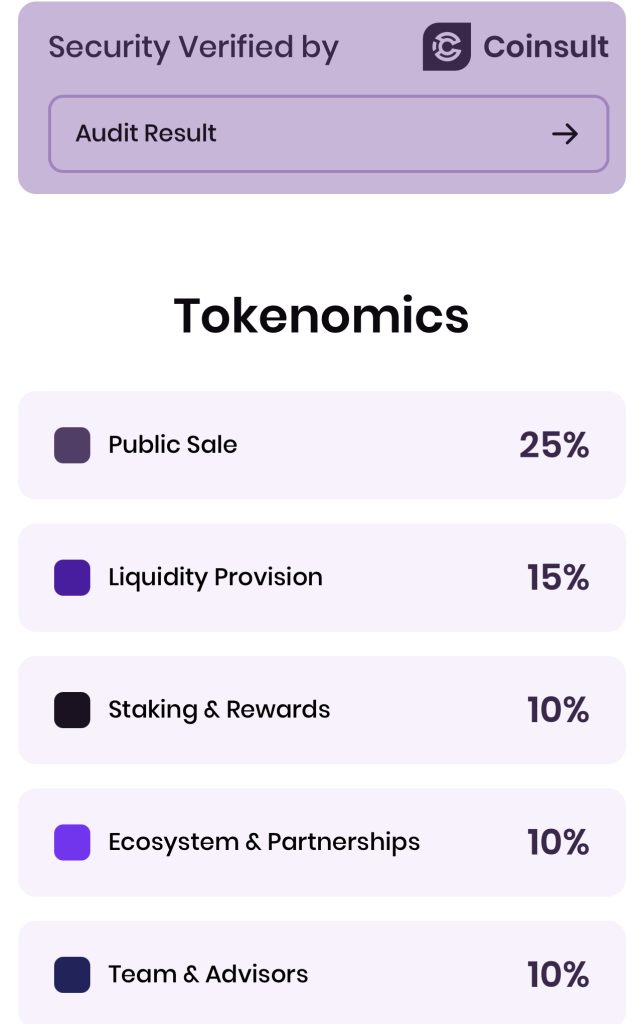Select the Staking & Rewards label
Image resolution: width=644 pixels, height=1024 pixels.
point(219,710)
